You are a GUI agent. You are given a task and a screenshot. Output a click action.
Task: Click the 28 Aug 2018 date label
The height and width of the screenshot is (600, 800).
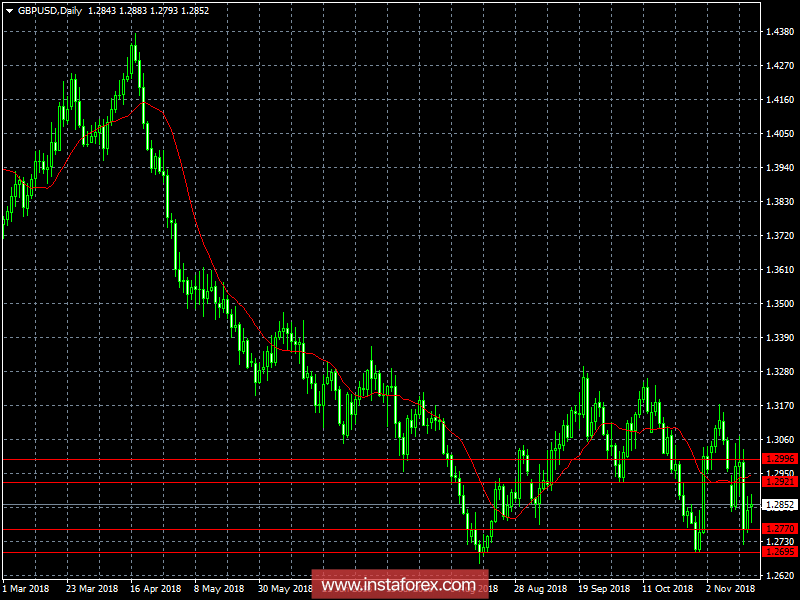point(540,588)
